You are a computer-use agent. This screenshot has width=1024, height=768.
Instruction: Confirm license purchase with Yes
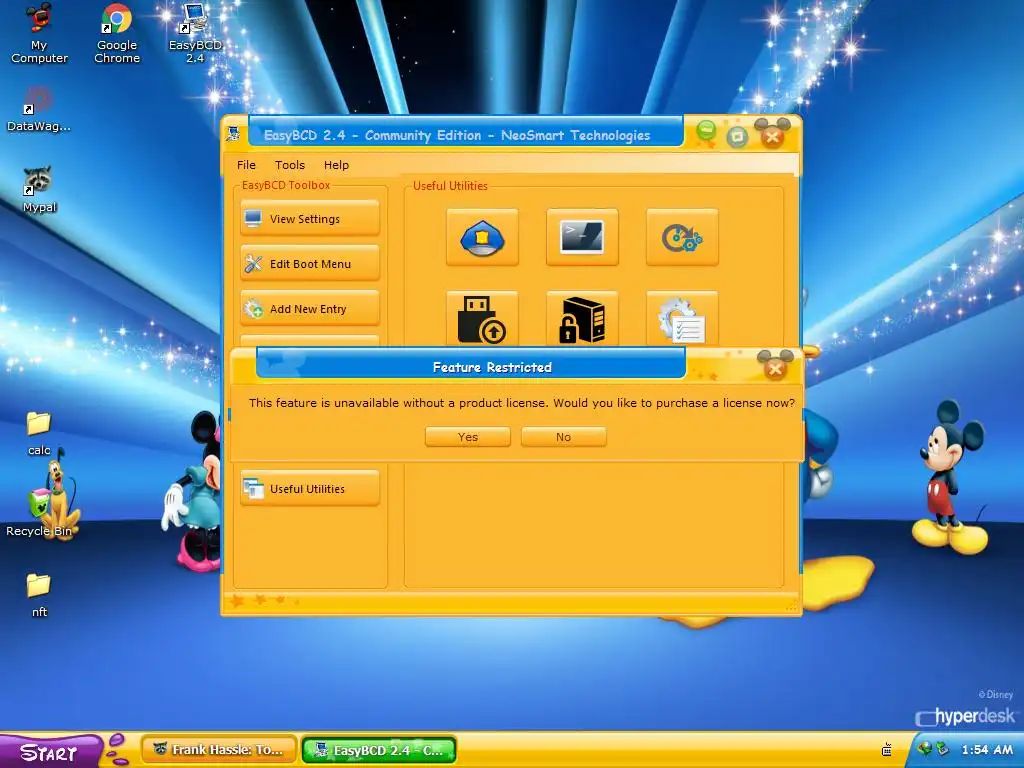point(468,437)
